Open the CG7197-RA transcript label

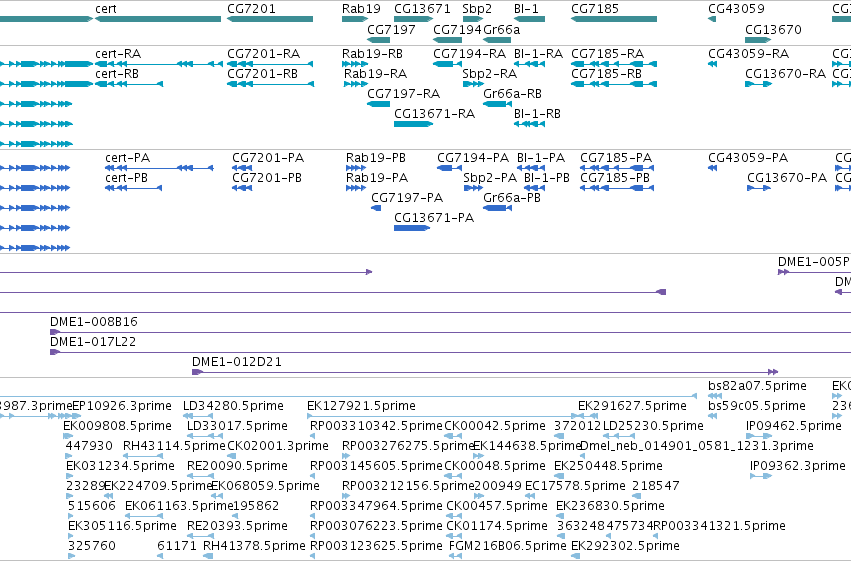tap(403, 93)
